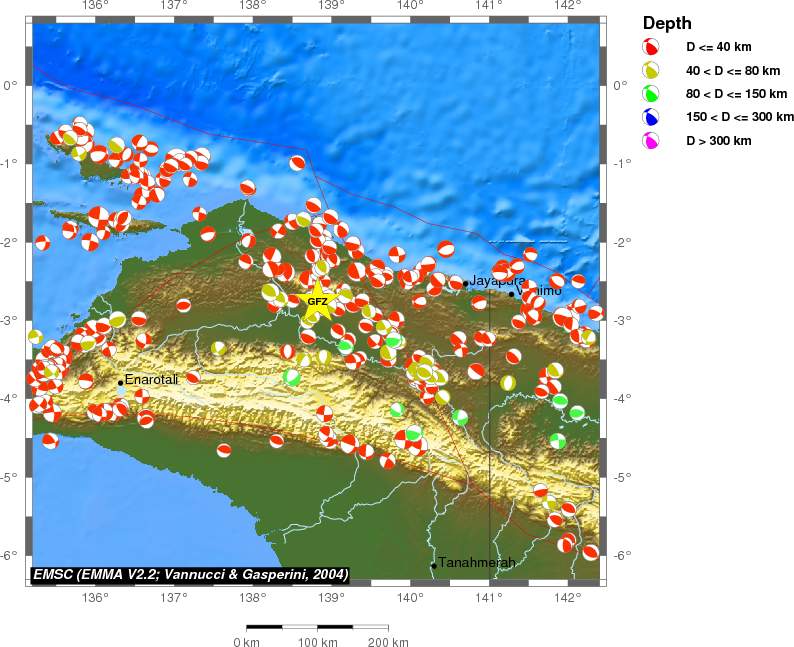Select the '40 < D <= 80 km' label

click(732, 70)
